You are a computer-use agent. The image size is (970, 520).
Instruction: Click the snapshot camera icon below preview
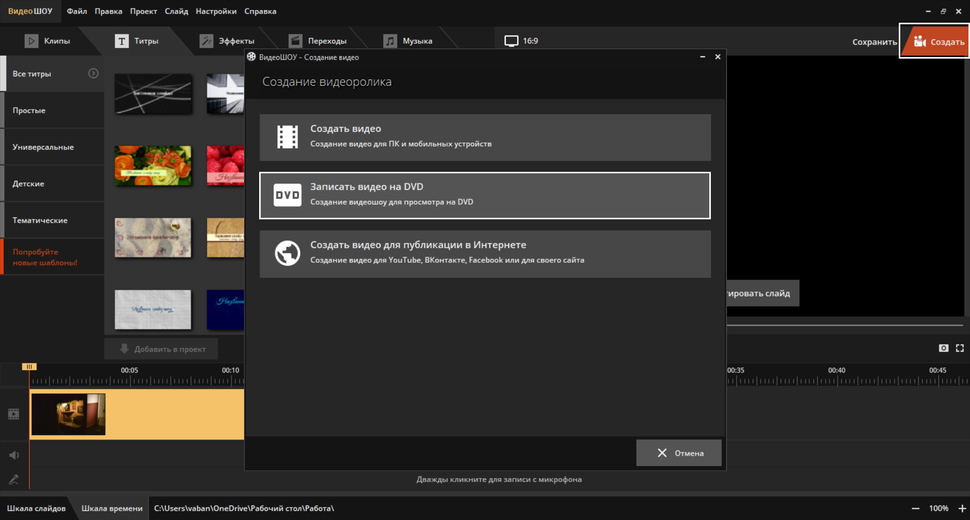[x=943, y=348]
